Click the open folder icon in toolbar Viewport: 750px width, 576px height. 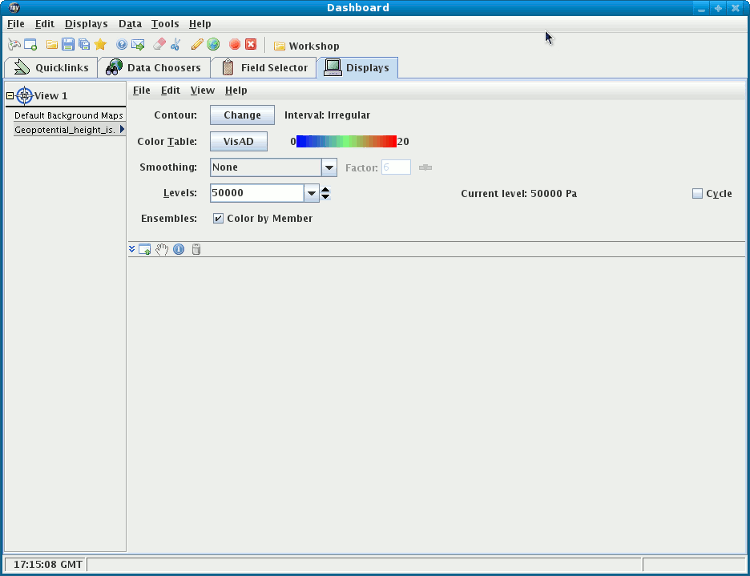[x=51, y=45]
